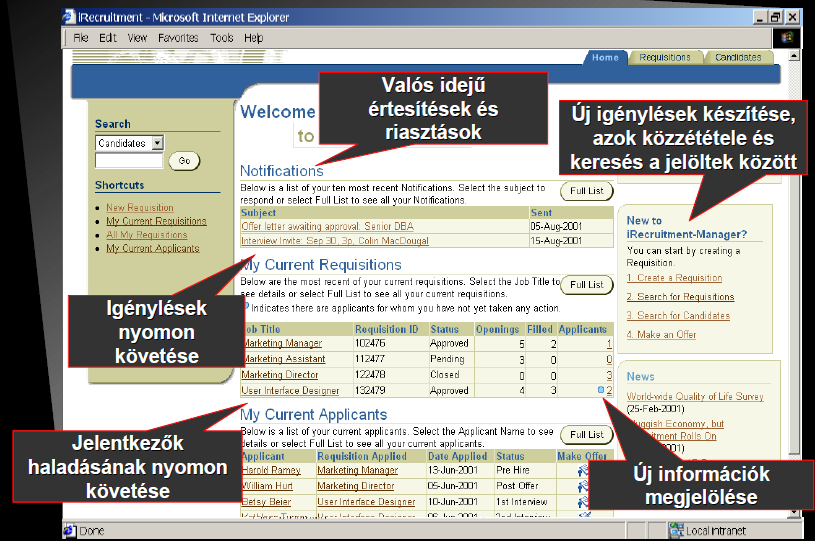The width and height of the screenshot is (815, 541).
Task: Open the Marketing Assistant requisition
Action: point(284,359)
